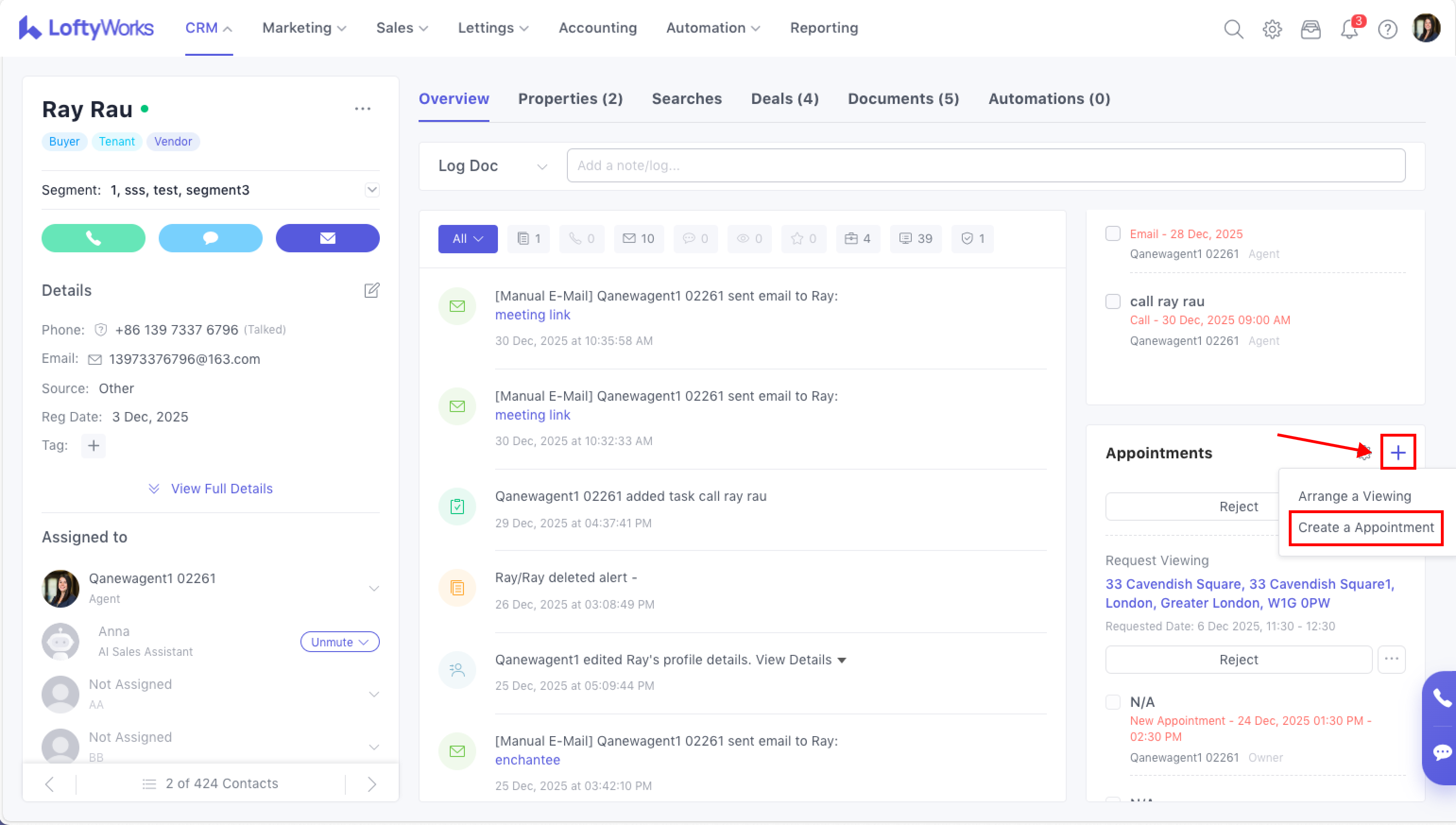Select Create a Appointment menu option

point(1365,527)
